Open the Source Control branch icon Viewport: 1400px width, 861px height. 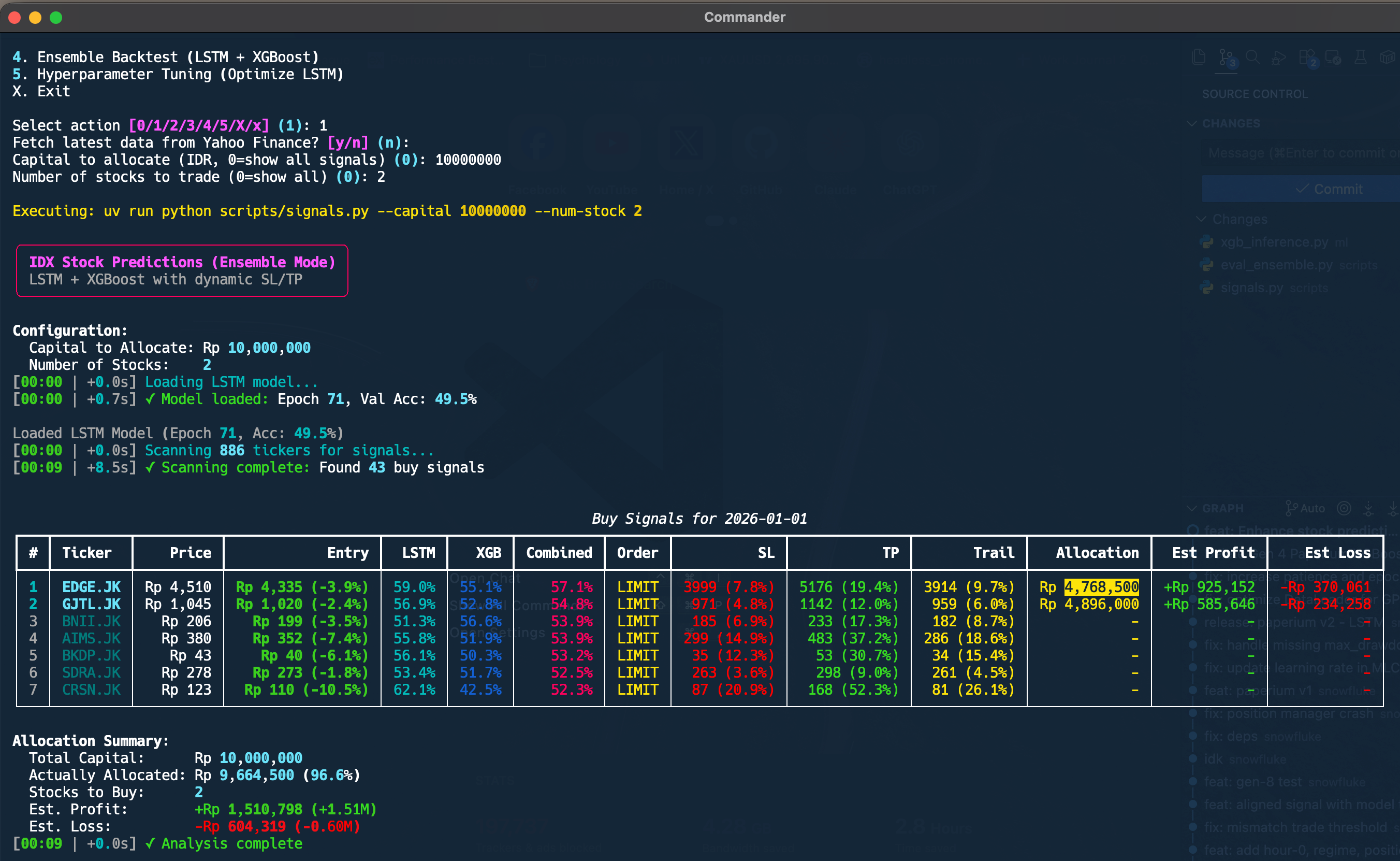coord(1227,58)
